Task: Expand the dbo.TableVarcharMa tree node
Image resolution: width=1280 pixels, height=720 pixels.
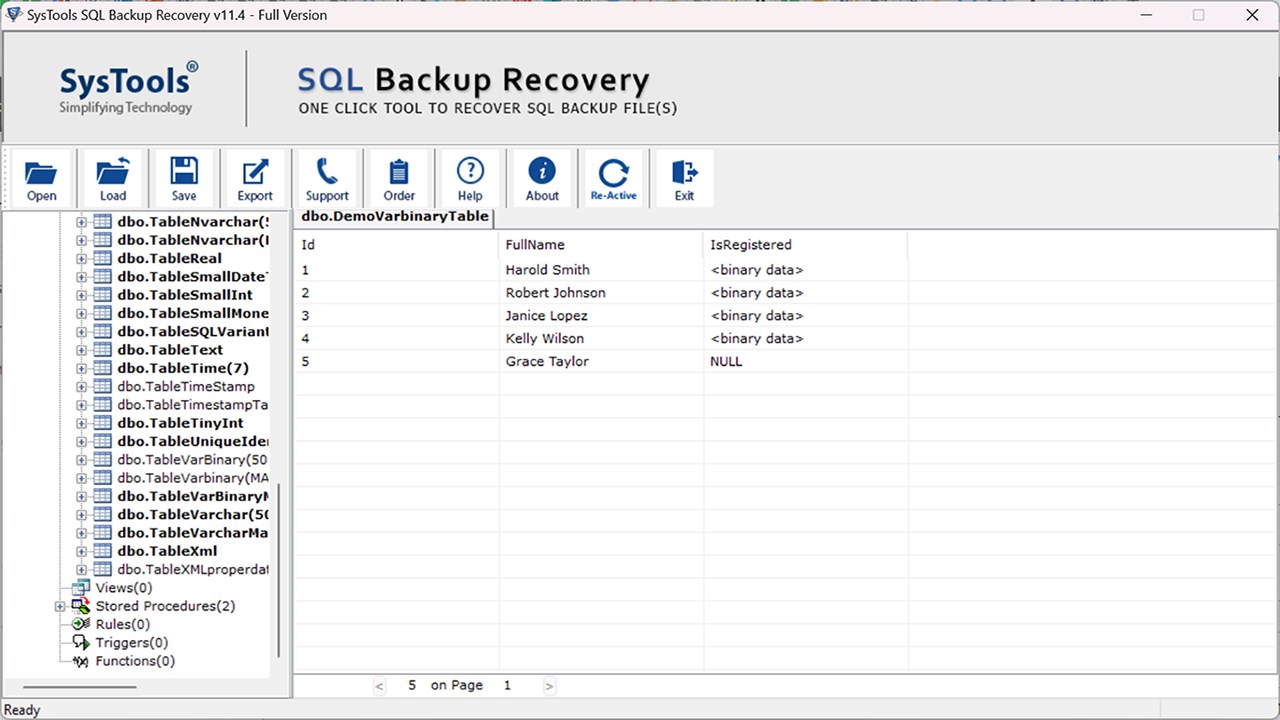Action: (82, 533)
